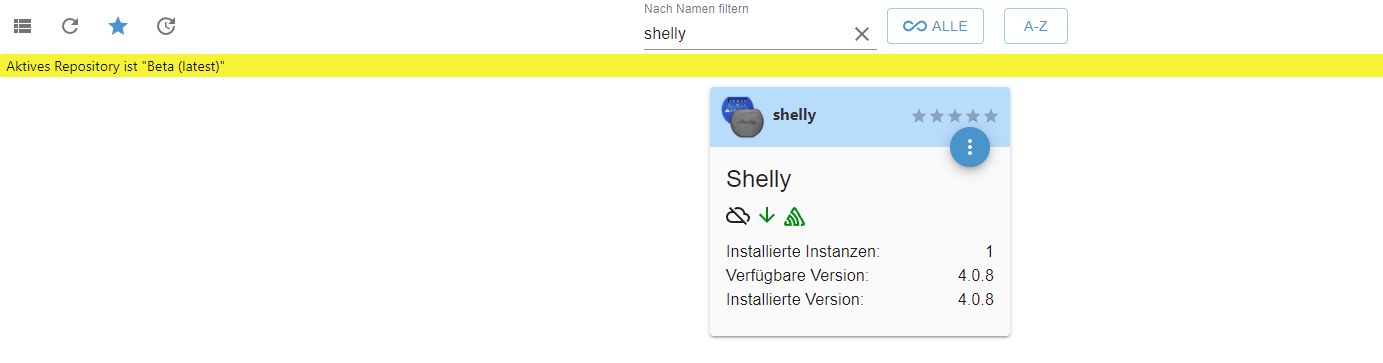
Task: Select the green down-arrow data source icon
Action: click(x=767, y=215)
